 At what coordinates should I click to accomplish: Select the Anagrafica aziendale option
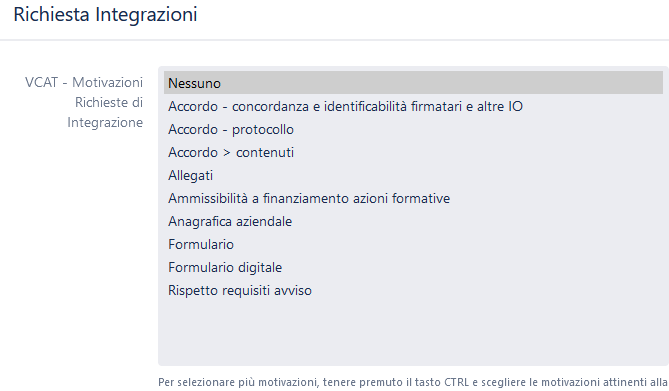pos(413,221)
